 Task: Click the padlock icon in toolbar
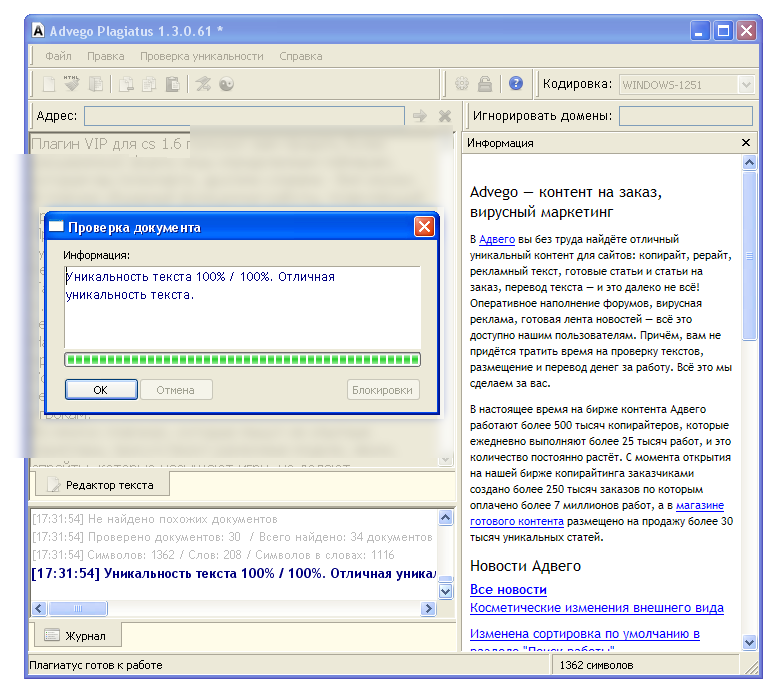click(x=485, y=84)
